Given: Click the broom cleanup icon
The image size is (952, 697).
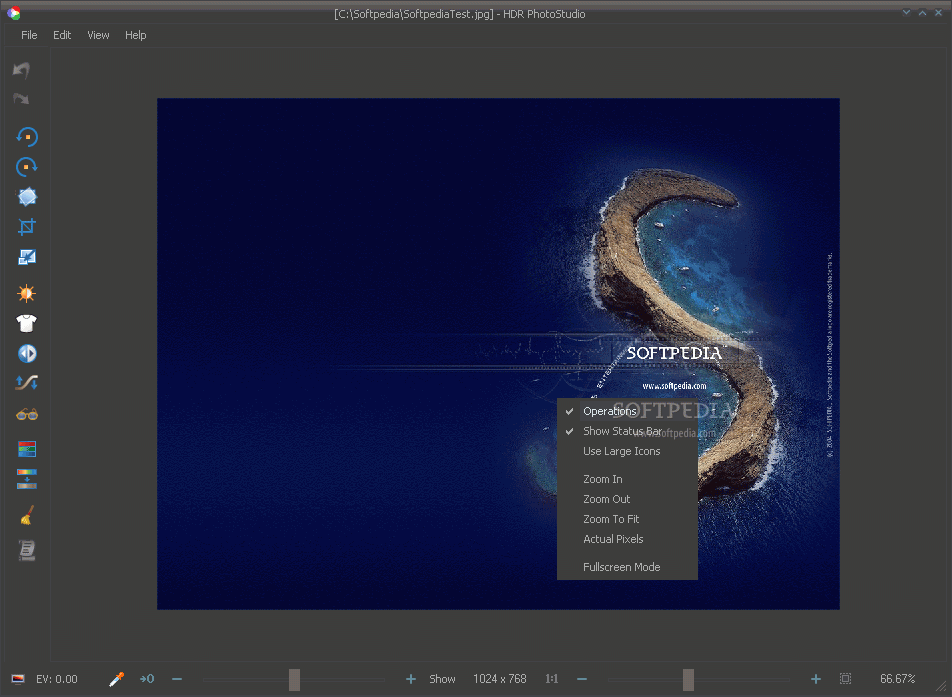Looking at the screenshot, I should click(x=27, y=515).
